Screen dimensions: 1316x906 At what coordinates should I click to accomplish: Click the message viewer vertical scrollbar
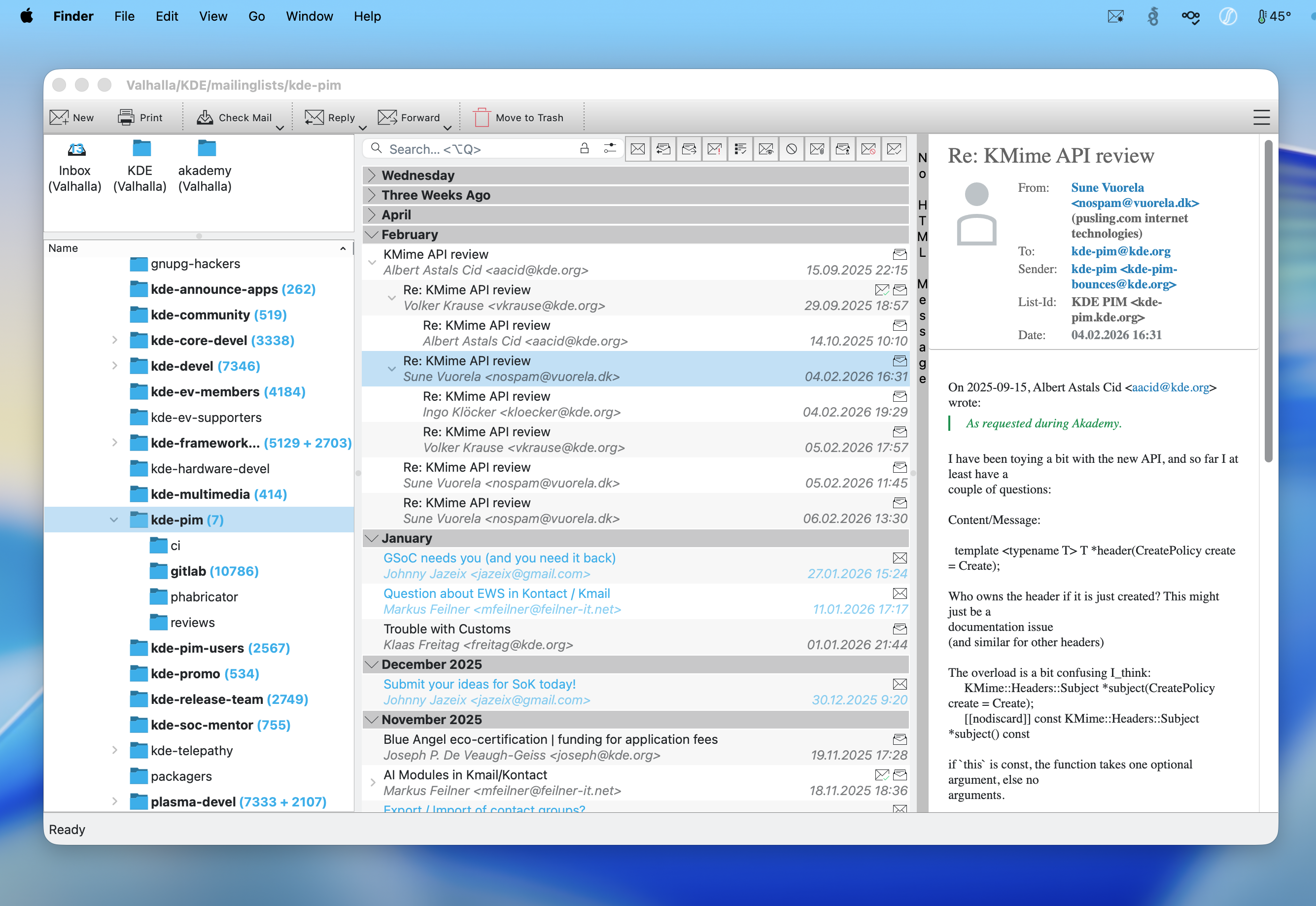1268,301
